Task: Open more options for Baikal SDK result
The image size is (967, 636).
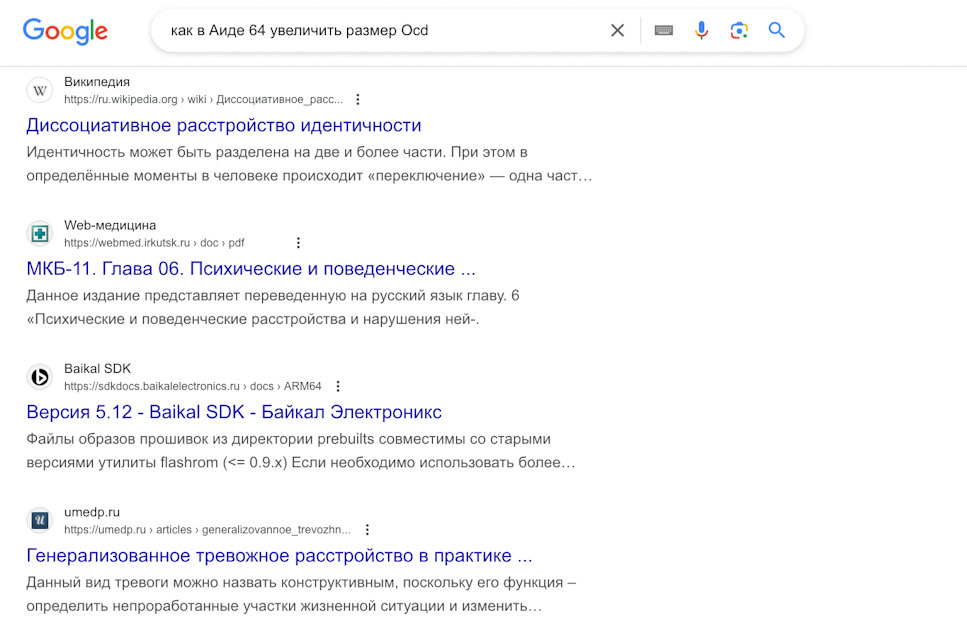Action: click(x=338, y=386)
